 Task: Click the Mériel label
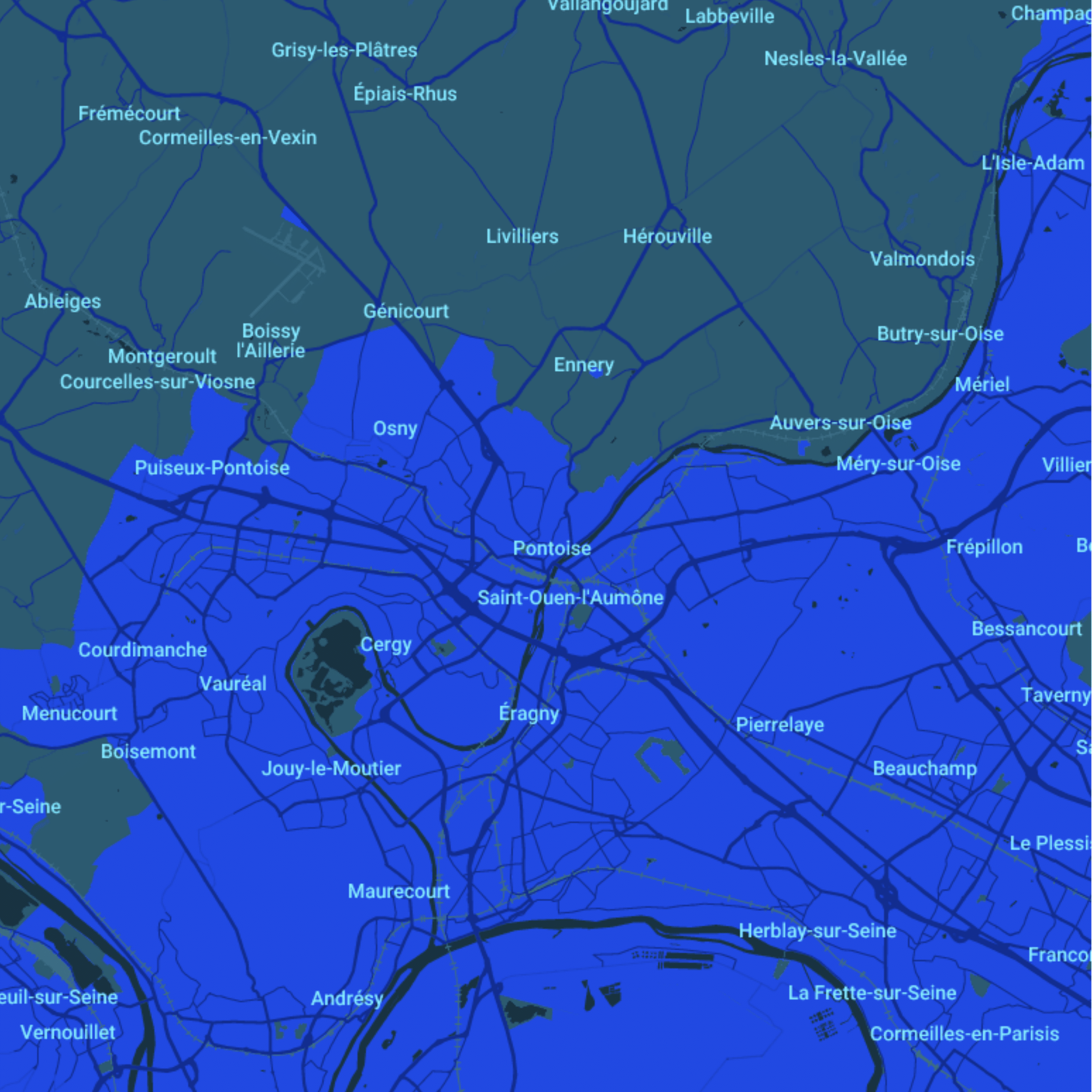coord(982,384)
